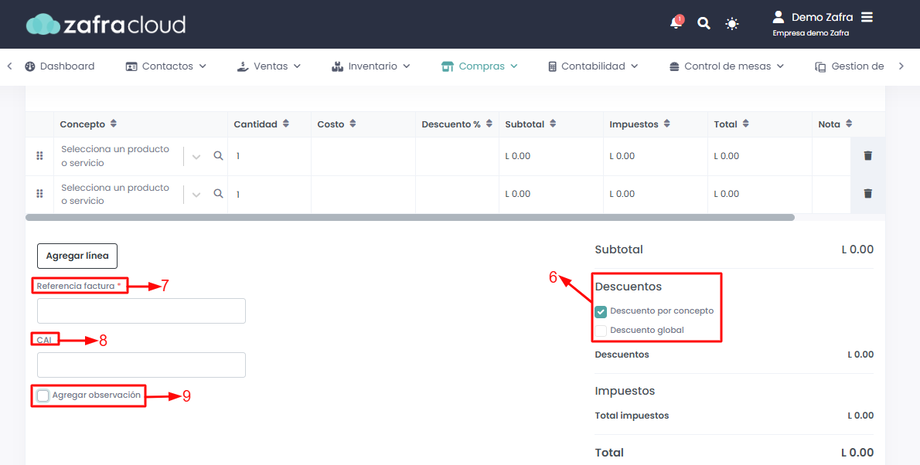The height and width of the screenshot is (465, 920).
Task: Search products using second row magnifier
Action: (x=218, y=194)
